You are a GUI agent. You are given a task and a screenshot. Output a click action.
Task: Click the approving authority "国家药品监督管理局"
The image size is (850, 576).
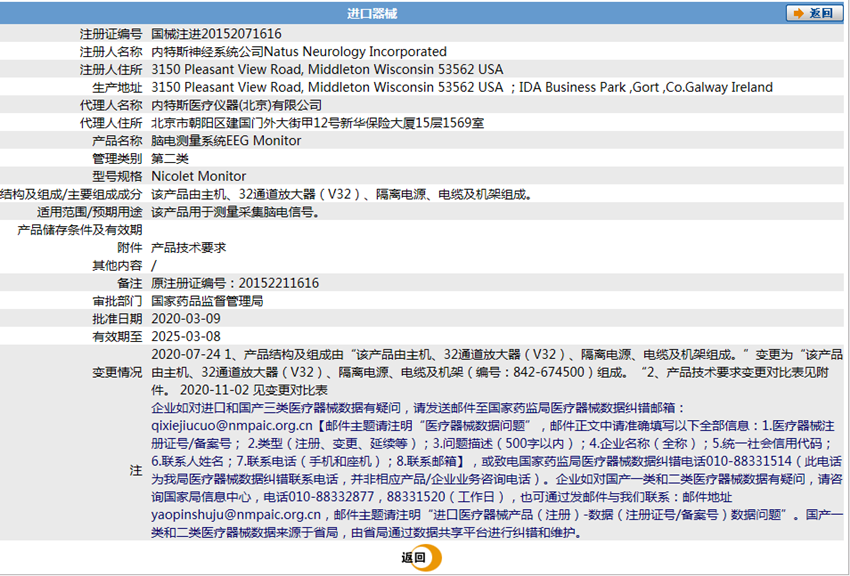[207, 301]
